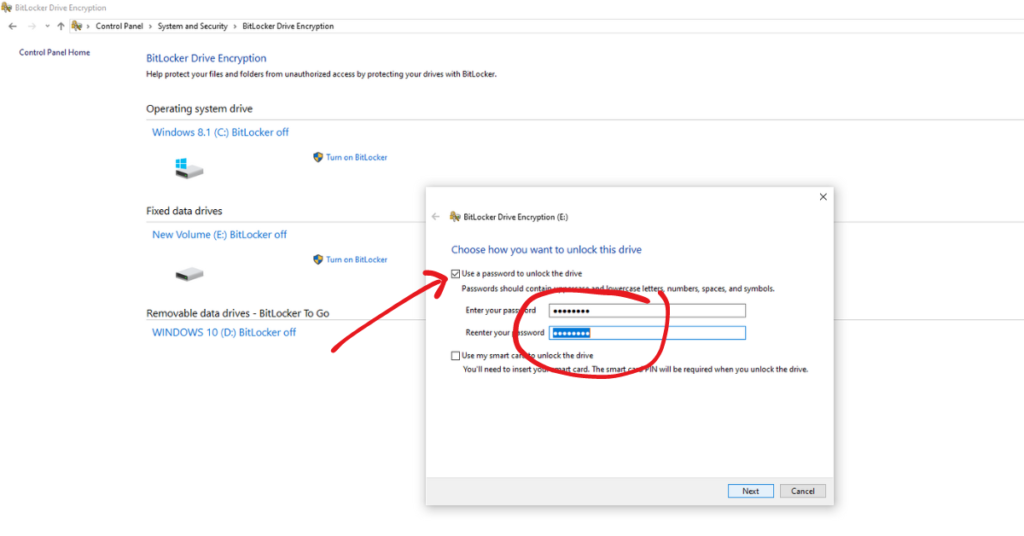Click the Cancel button

coord(803,491)
